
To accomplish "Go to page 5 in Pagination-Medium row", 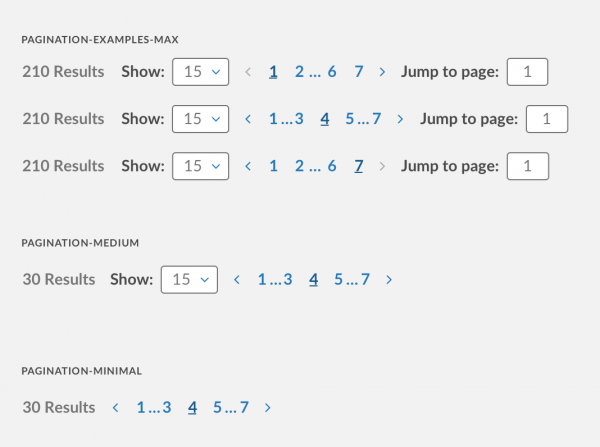I will pos(339,280).
